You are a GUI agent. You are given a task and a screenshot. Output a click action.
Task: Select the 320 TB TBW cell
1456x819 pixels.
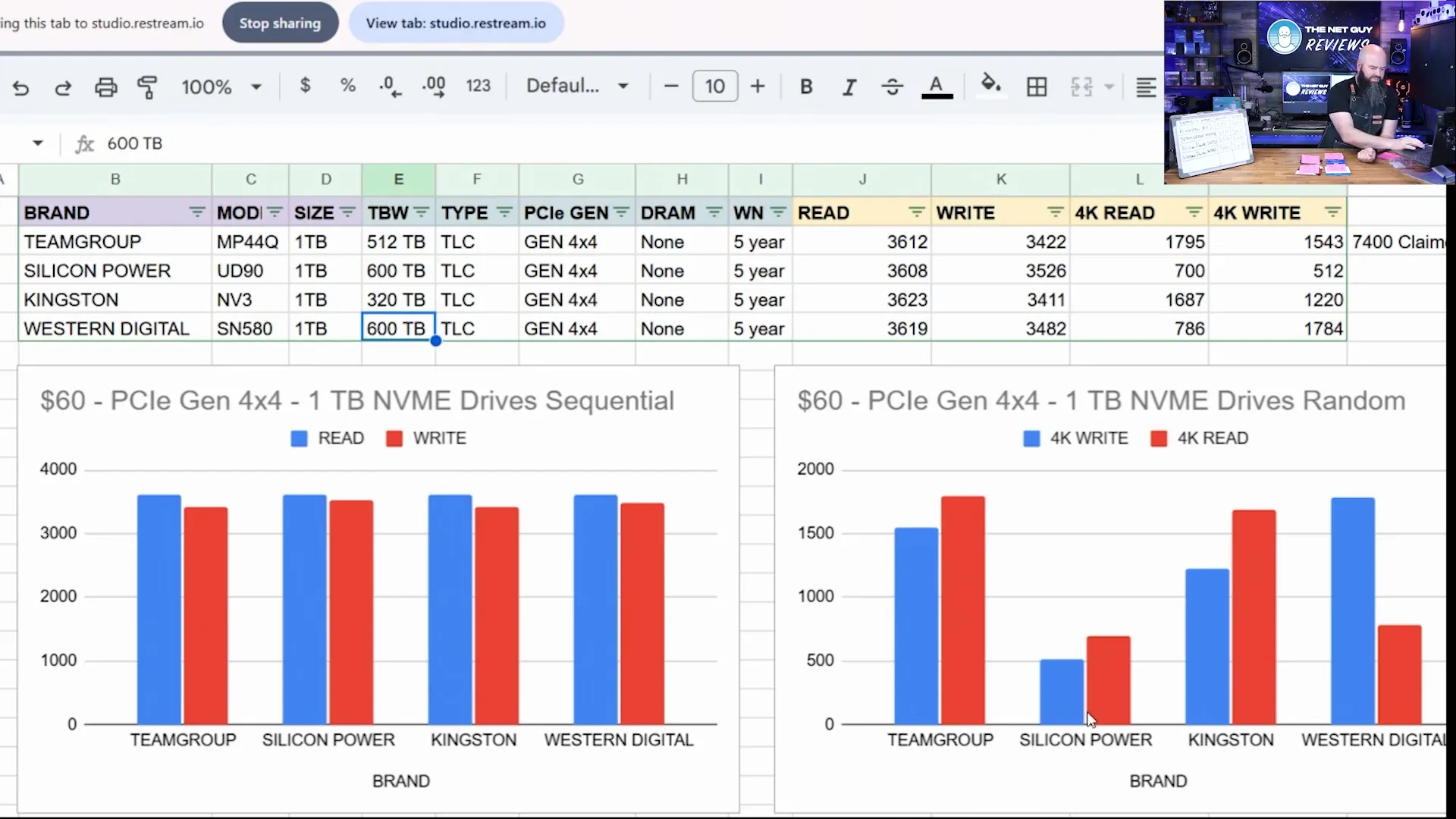[398, 300]
